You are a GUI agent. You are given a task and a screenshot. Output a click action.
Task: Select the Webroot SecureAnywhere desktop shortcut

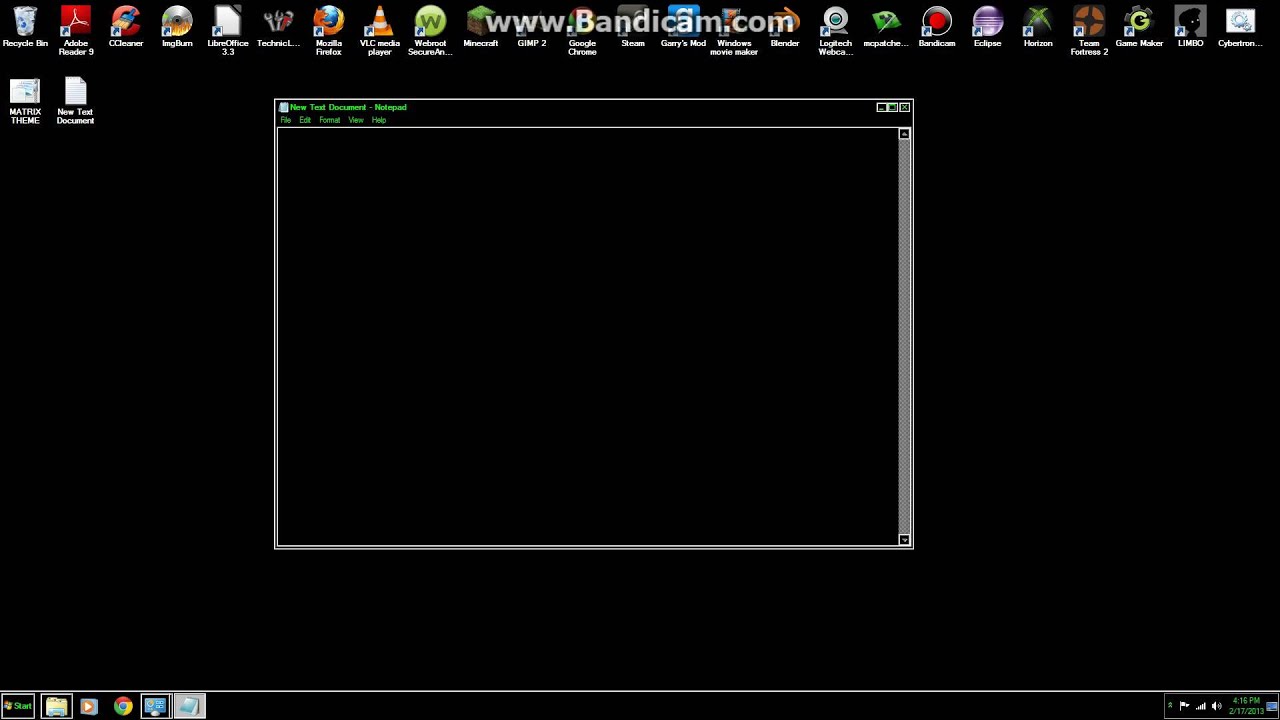point(430,31)
